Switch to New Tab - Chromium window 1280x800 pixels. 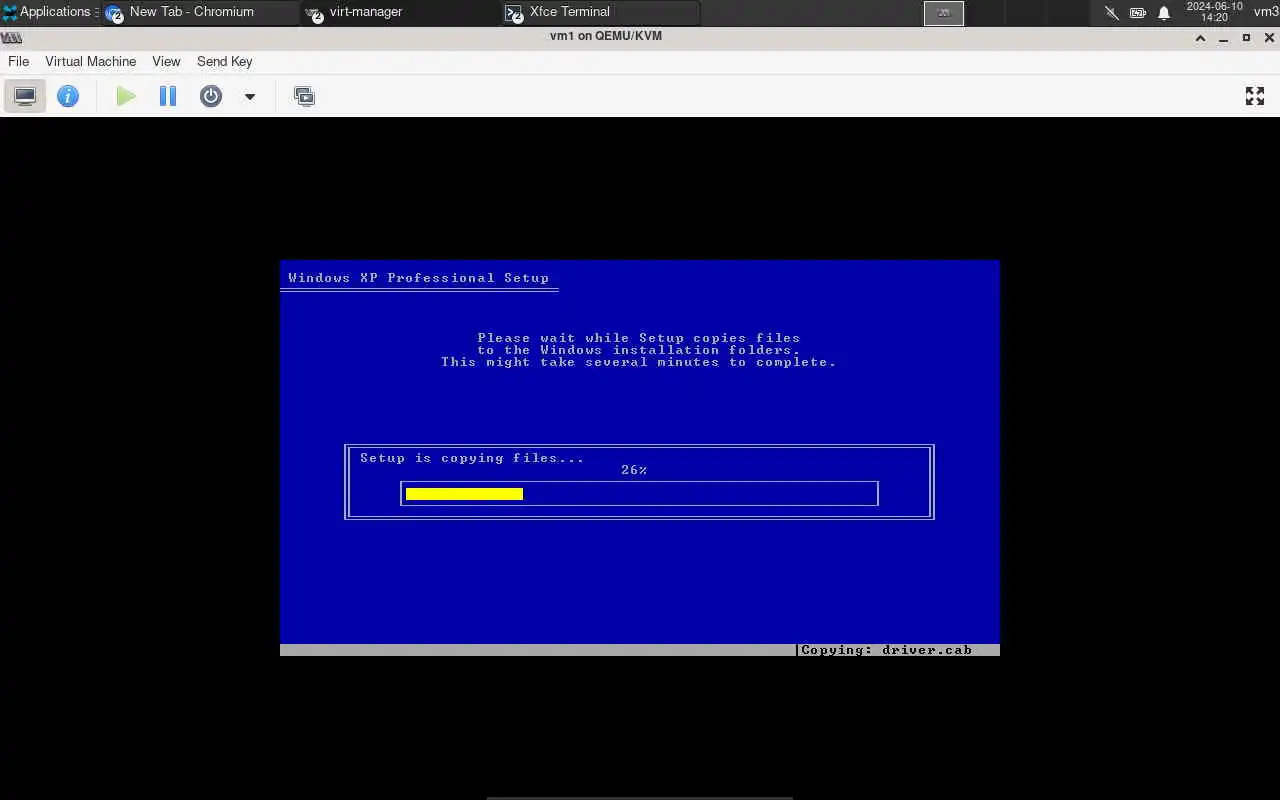point(199,12)
